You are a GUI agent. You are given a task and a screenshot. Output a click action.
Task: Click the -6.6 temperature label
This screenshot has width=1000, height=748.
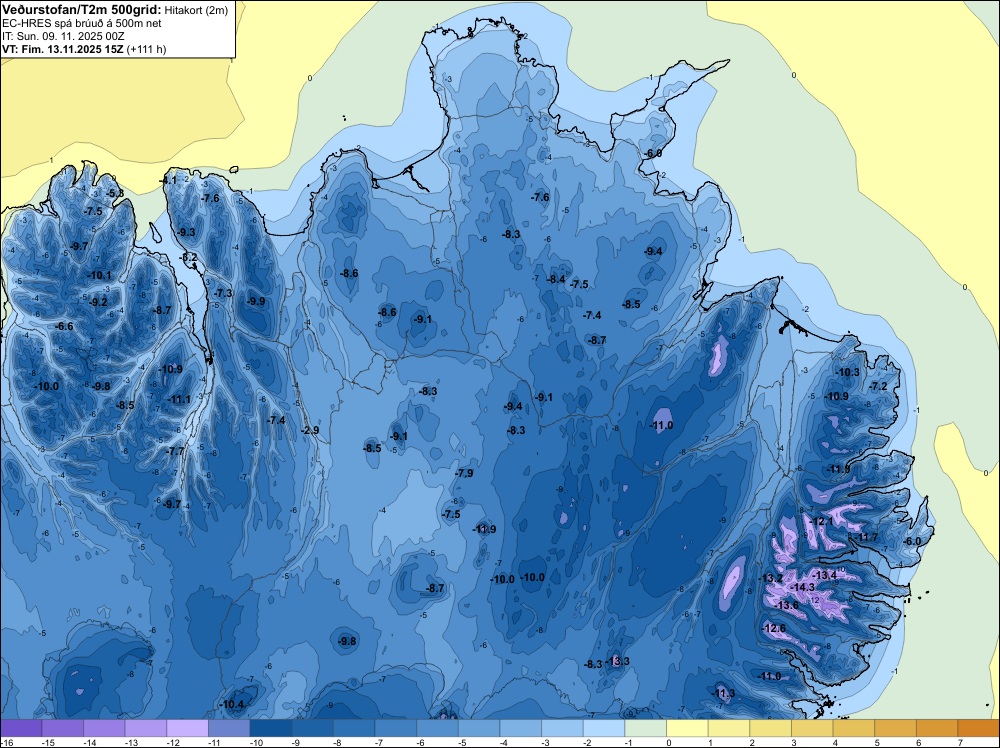(x=64, y=326)
